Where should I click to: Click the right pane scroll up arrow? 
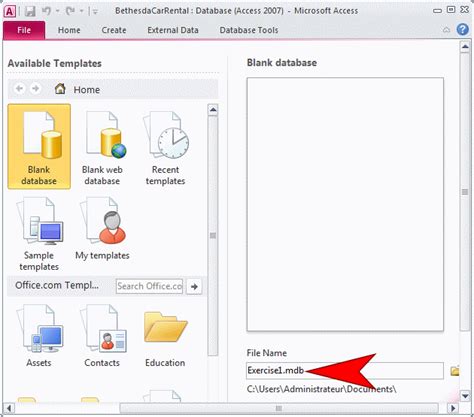465,47
